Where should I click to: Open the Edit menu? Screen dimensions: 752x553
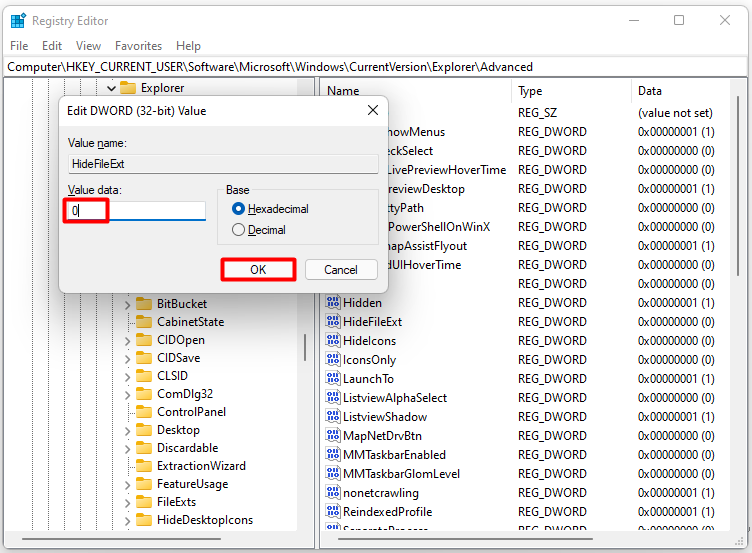(52, 46)
